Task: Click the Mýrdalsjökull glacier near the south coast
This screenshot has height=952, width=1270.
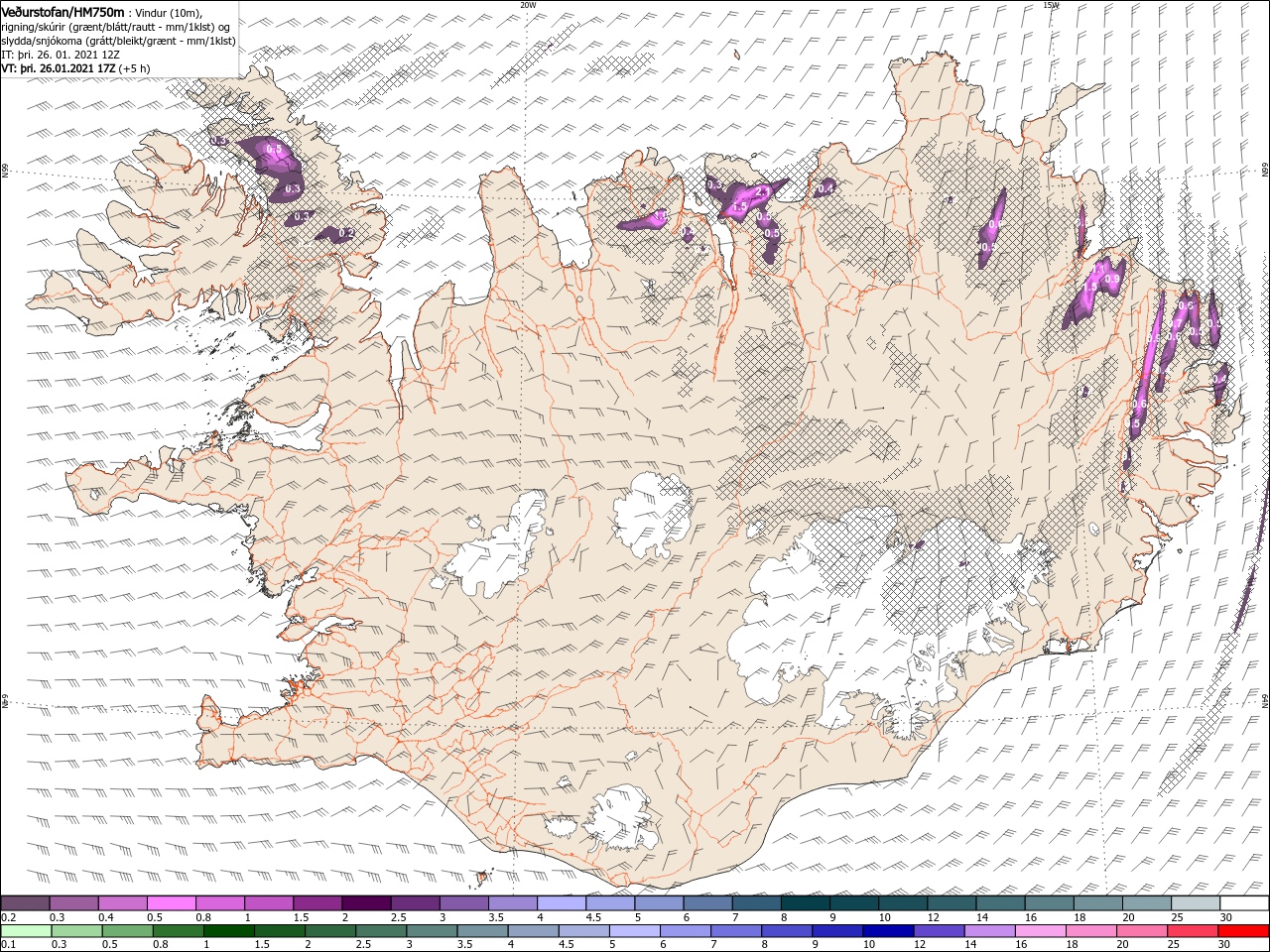Action: 622,818
